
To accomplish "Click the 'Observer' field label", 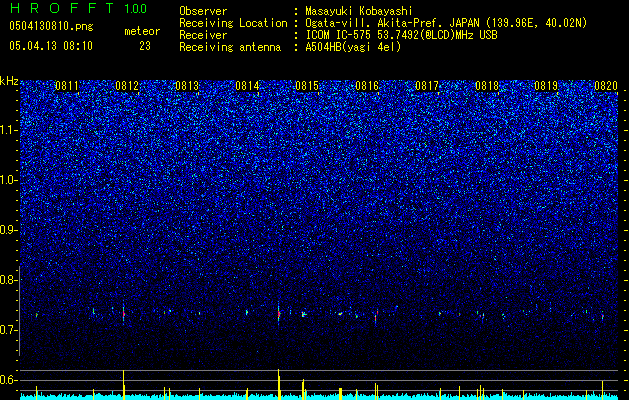I will coord(203,11).
